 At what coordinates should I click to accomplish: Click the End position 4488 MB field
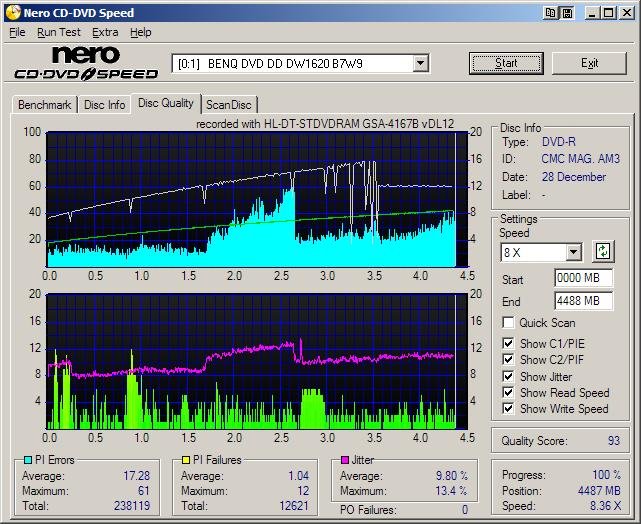pyautogui.click(x=584, y=301)
